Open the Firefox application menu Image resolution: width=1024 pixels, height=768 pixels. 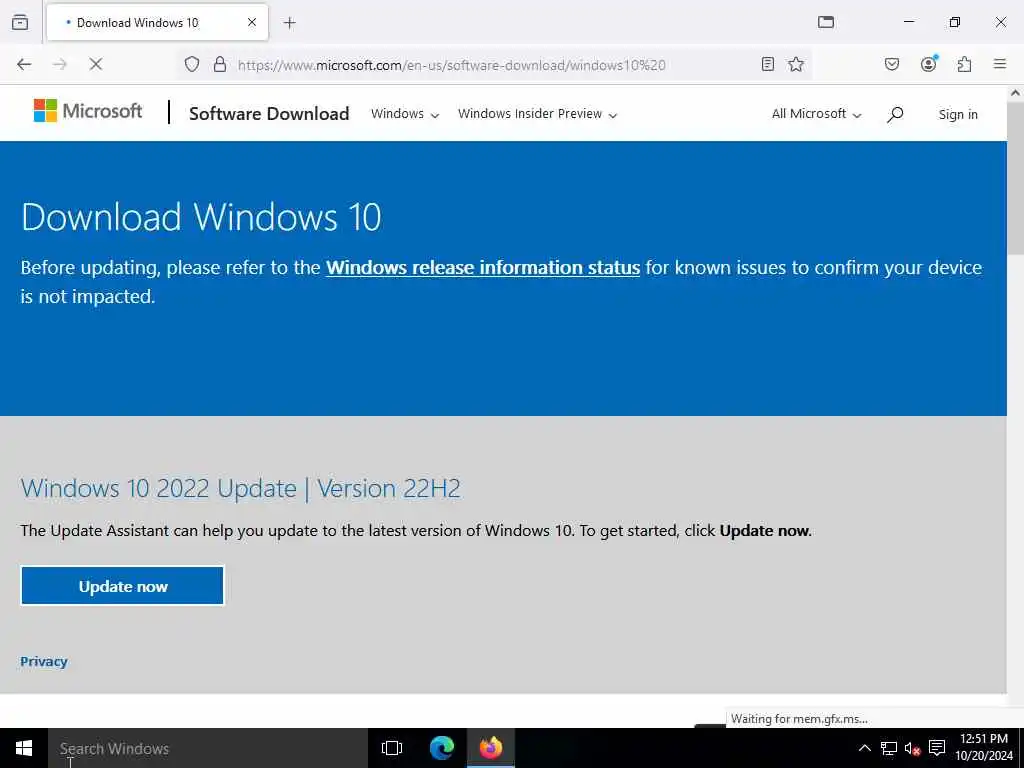point(999,64)
